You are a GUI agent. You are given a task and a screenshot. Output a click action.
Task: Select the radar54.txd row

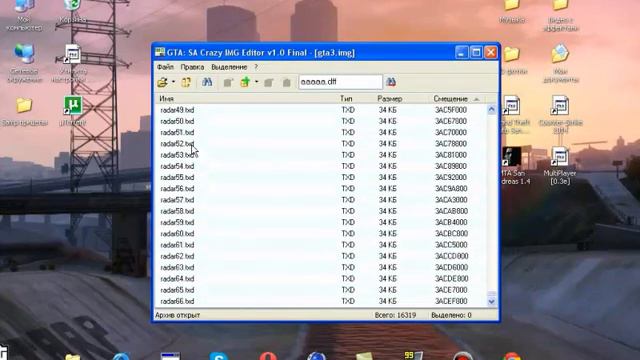[x=321, y=166]
